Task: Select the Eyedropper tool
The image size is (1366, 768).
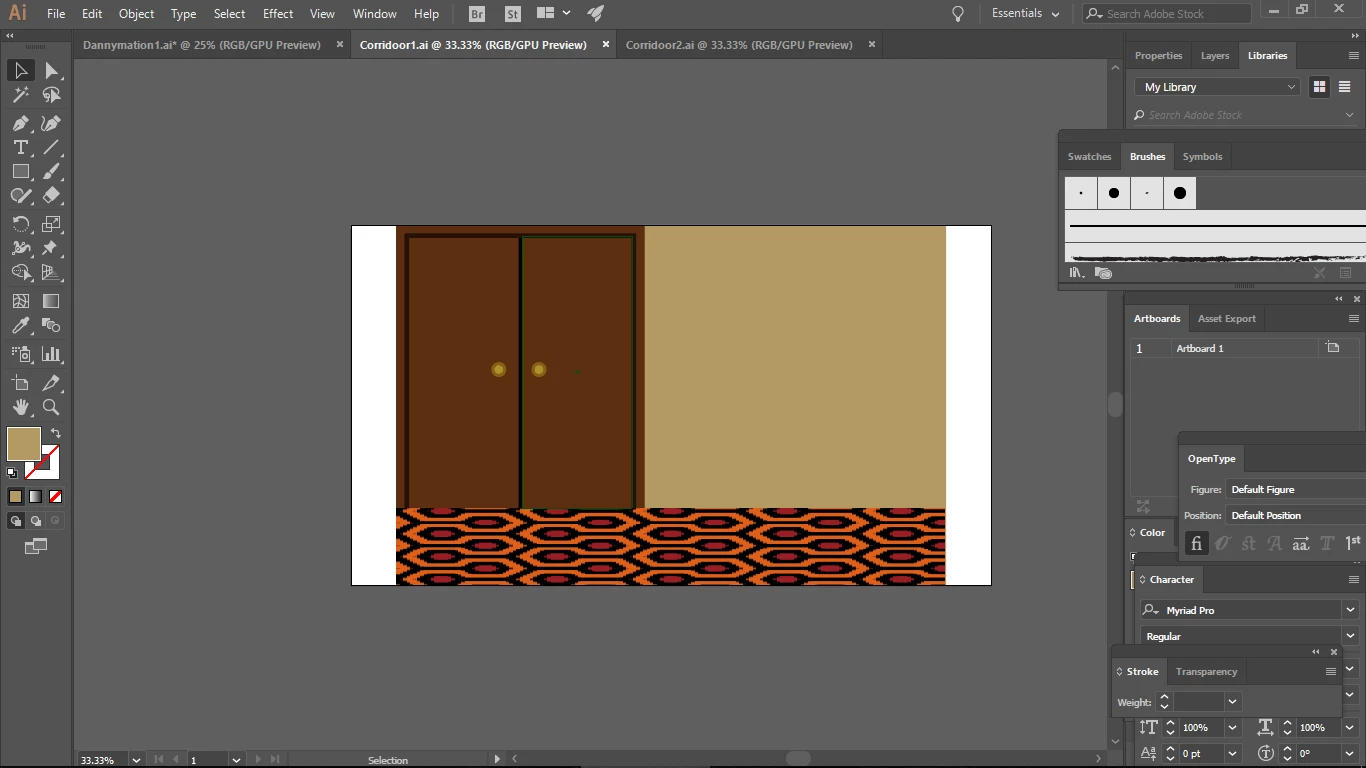Action: pyautogui.click(x=20, y=326)
